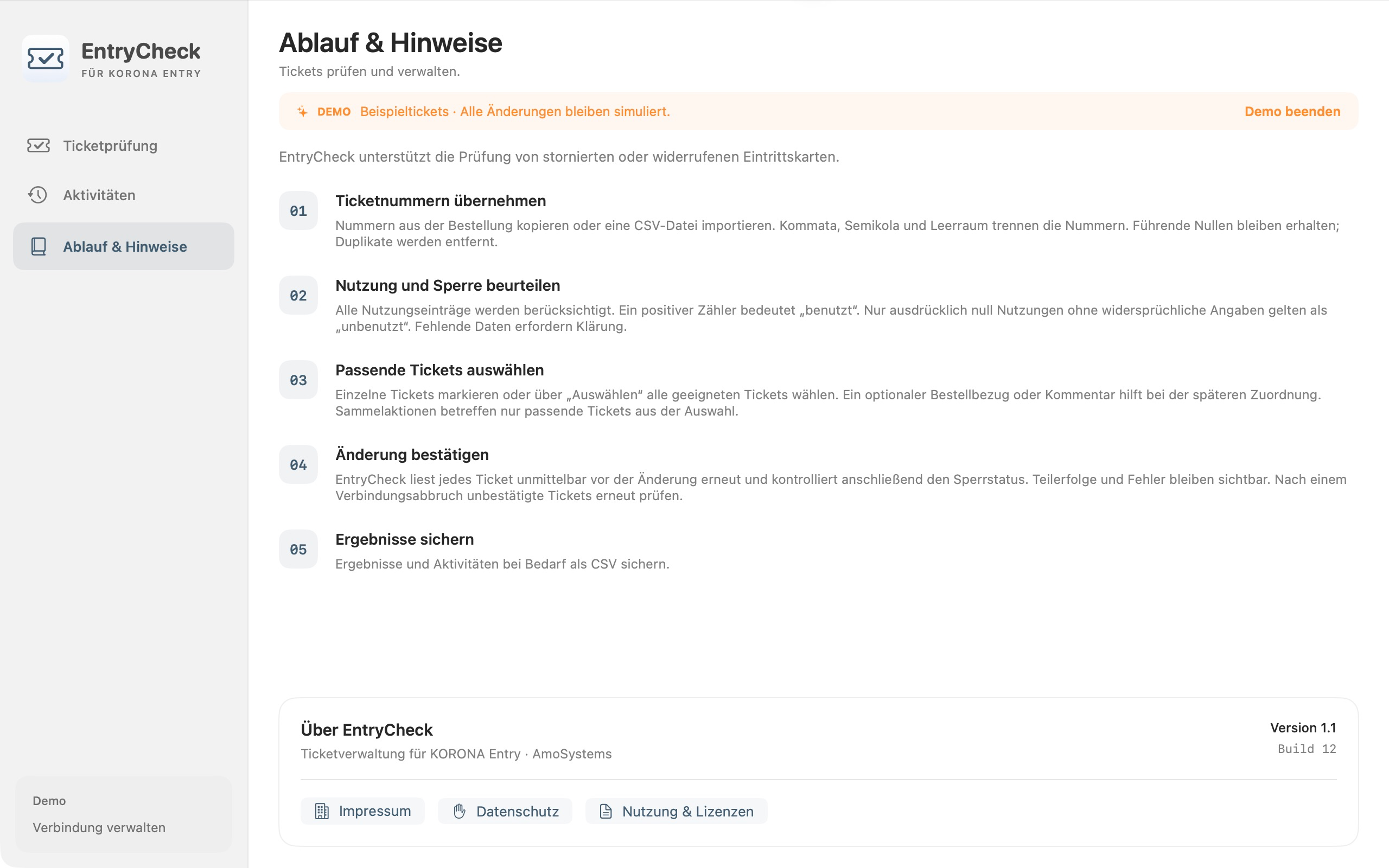Screen dimensions: 1389x868
Task: Click the 03 step number badge
Action: point(298,380)
